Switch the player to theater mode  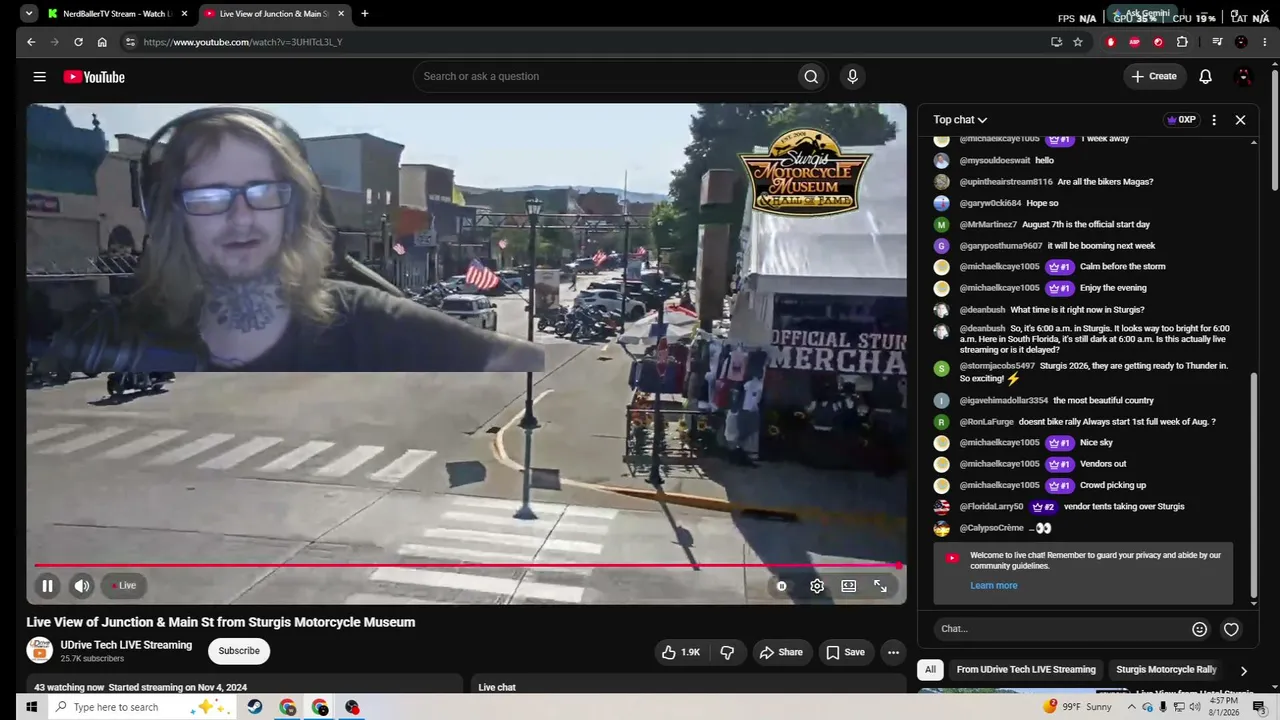click(x=848, y=586)
